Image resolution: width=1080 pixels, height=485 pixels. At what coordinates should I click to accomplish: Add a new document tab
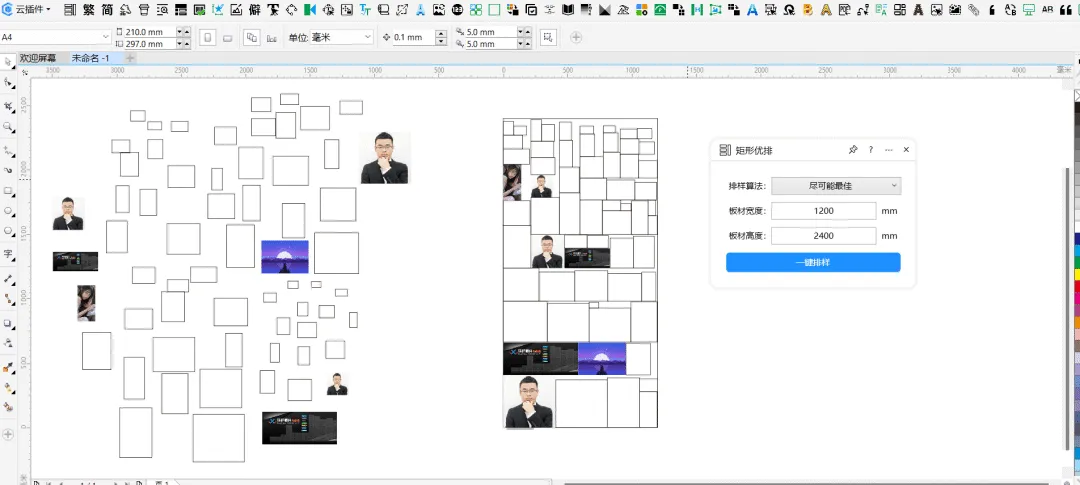[x=129, y=59]
